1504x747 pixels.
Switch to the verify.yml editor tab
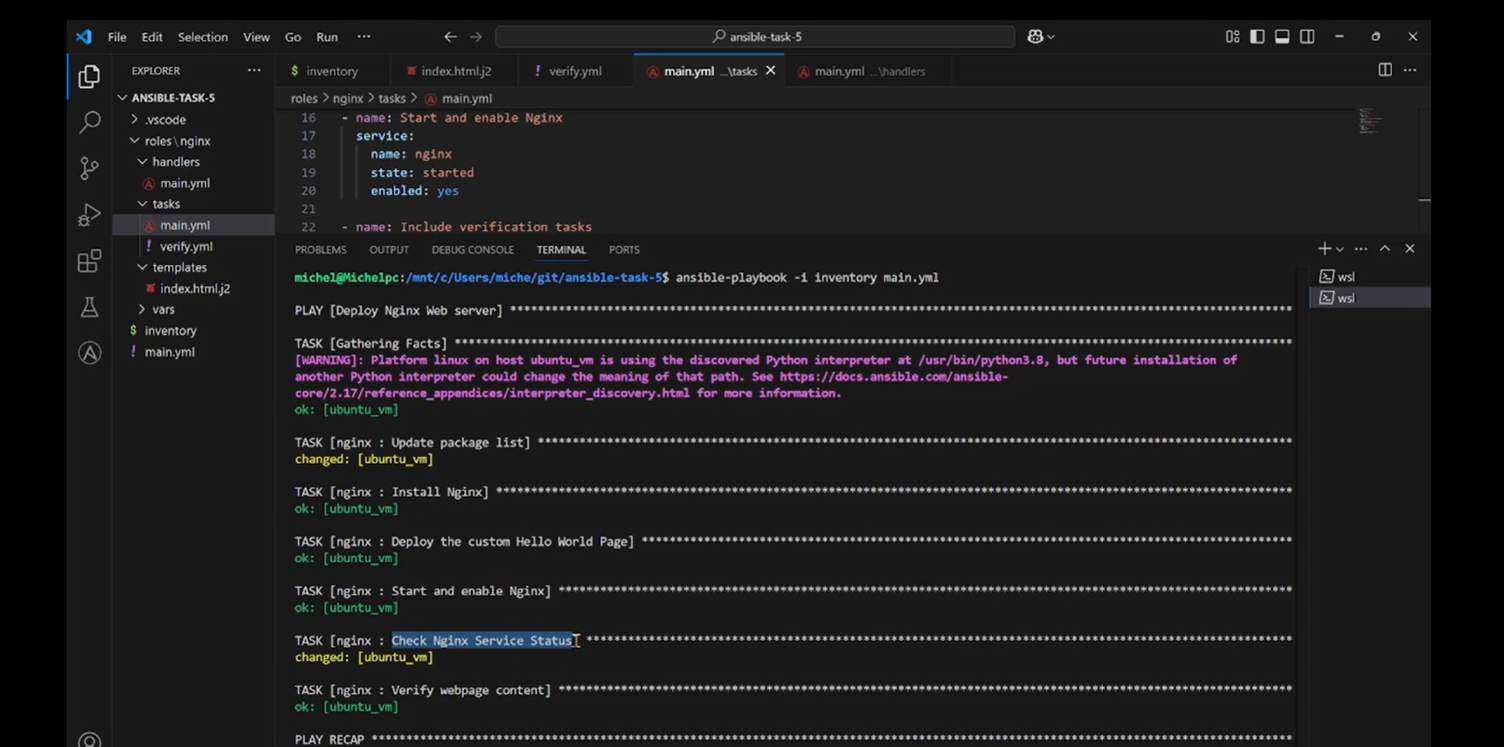[x=574, y=71]
